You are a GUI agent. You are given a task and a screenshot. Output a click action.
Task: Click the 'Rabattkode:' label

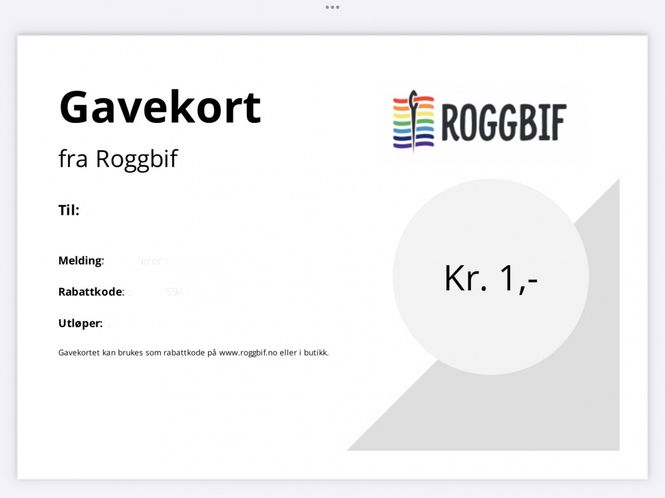pyautogui.click(x=91, y=292)
